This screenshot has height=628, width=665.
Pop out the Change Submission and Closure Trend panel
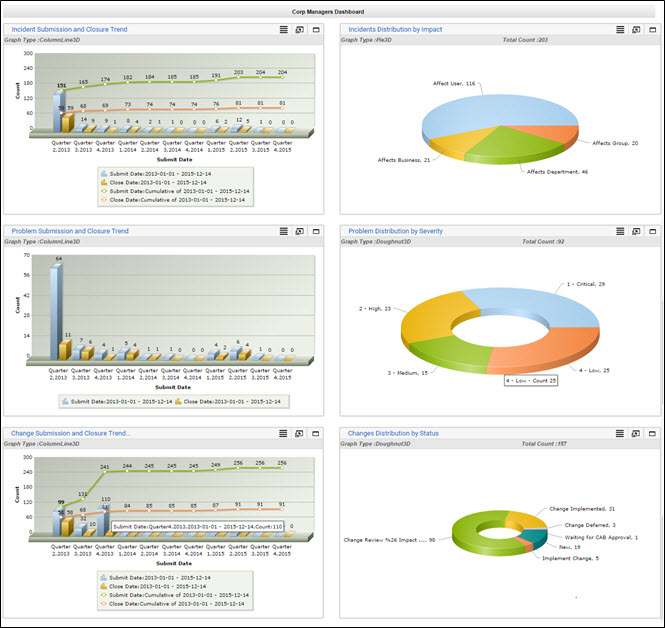pos(300,433)
